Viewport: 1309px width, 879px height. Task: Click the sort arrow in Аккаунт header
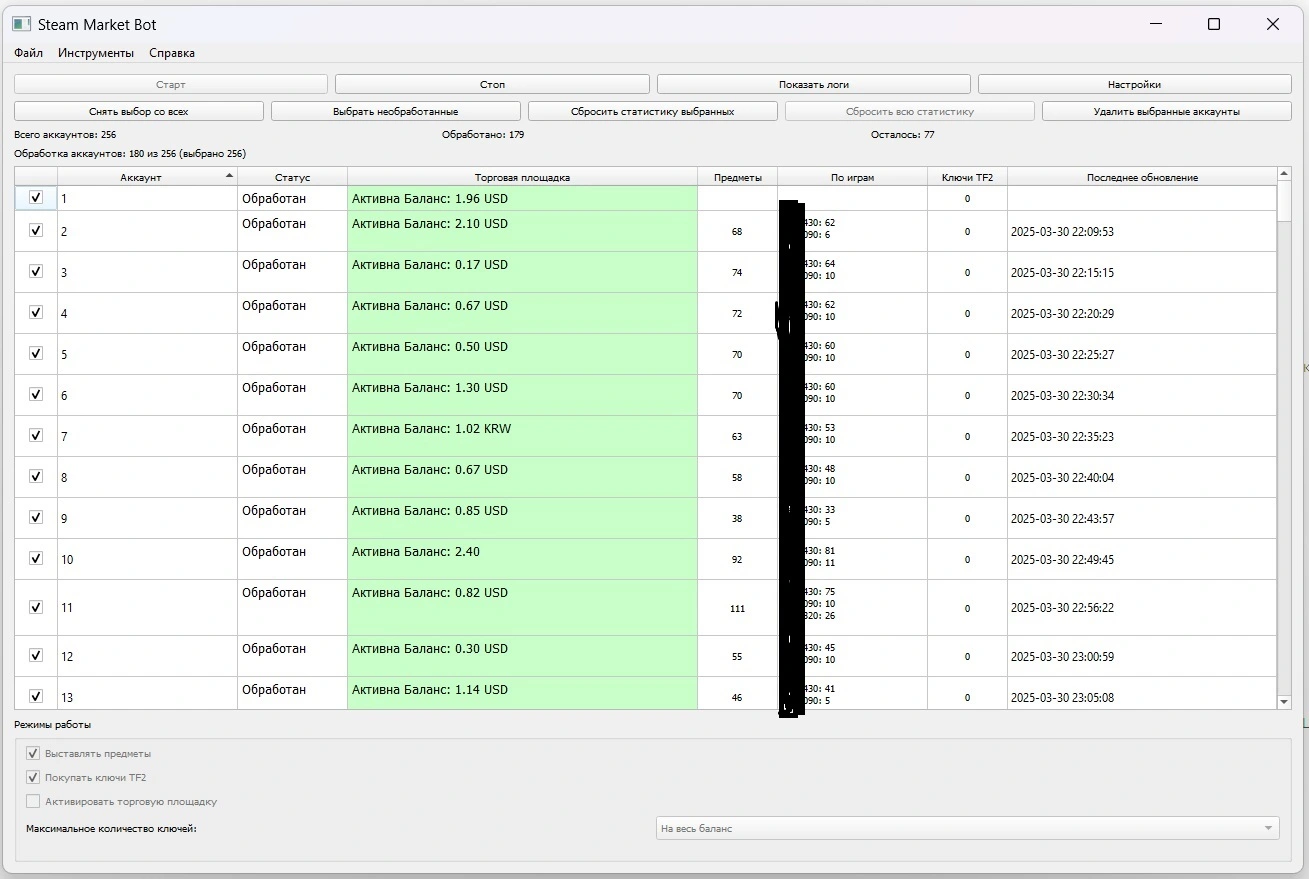point(229,176)
